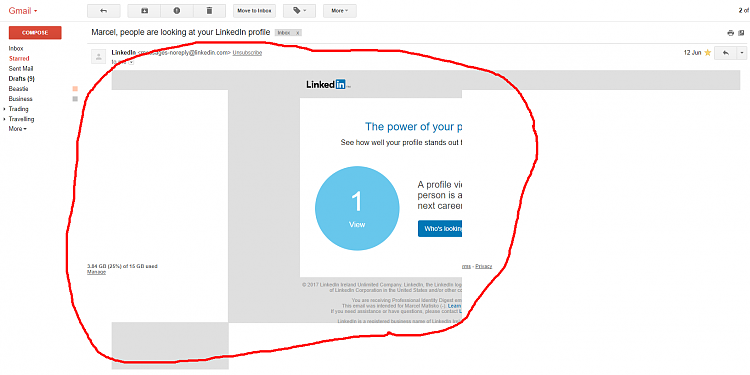Screen dimensions: 750x375
Task: Open the Business label
Action: [21, 99]
